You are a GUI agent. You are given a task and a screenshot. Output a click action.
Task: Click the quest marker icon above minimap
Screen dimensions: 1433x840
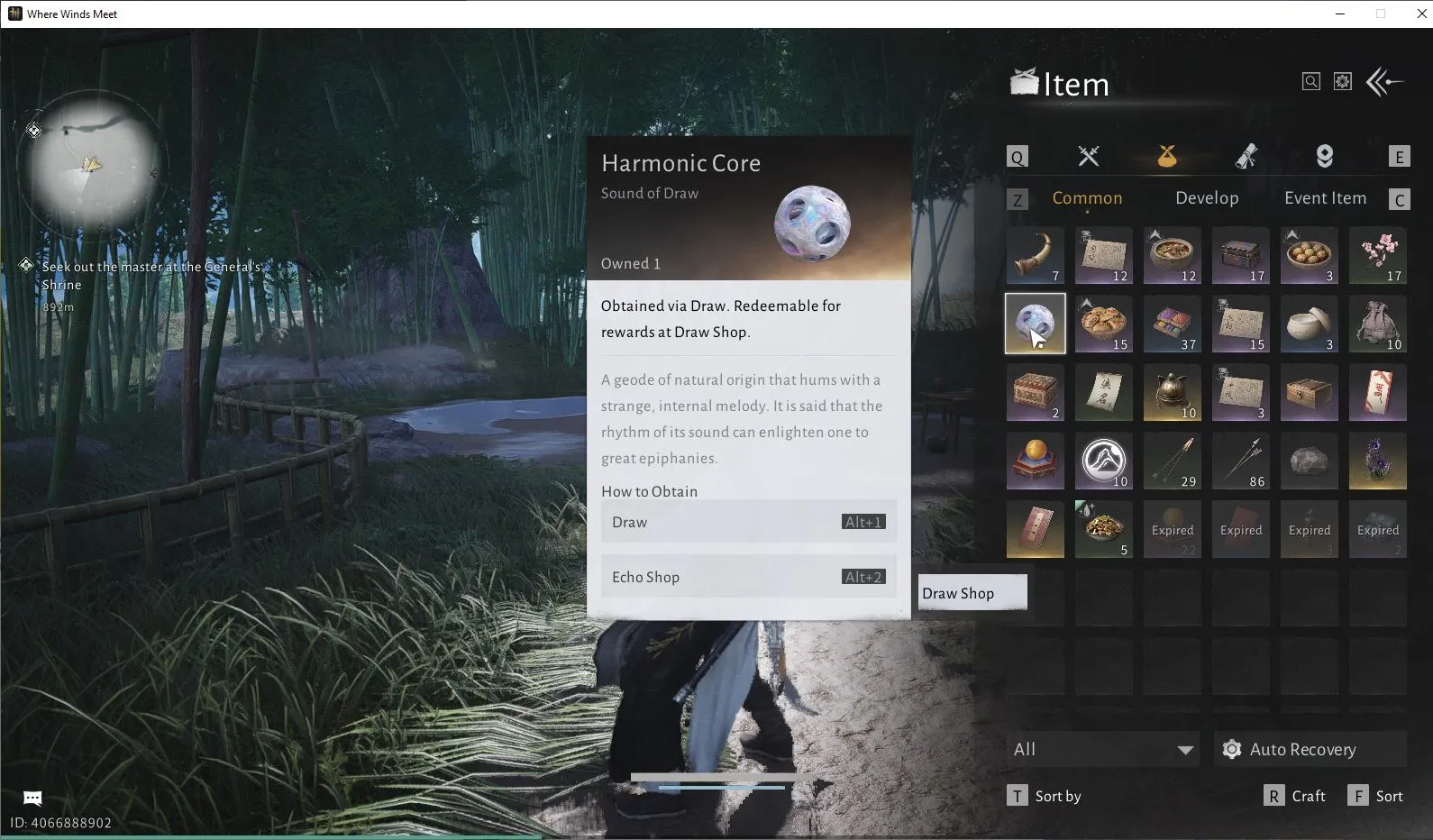point(33,131)
